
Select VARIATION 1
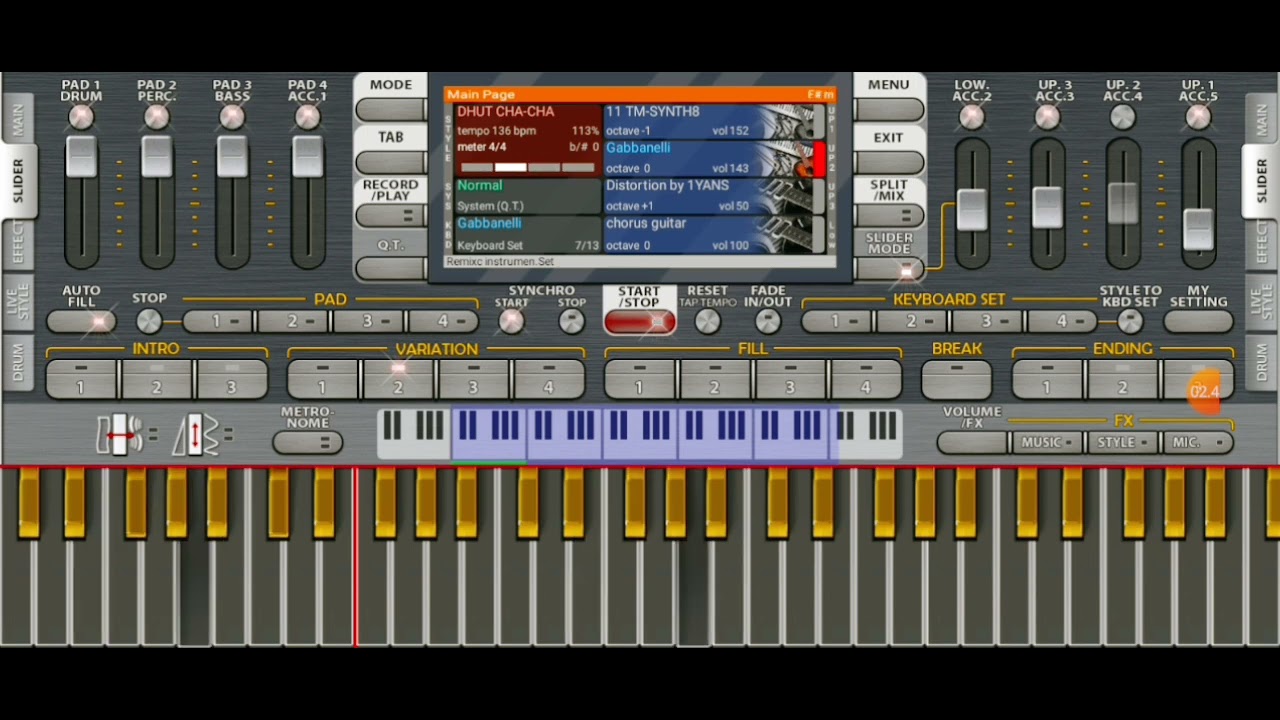(322, 380)
